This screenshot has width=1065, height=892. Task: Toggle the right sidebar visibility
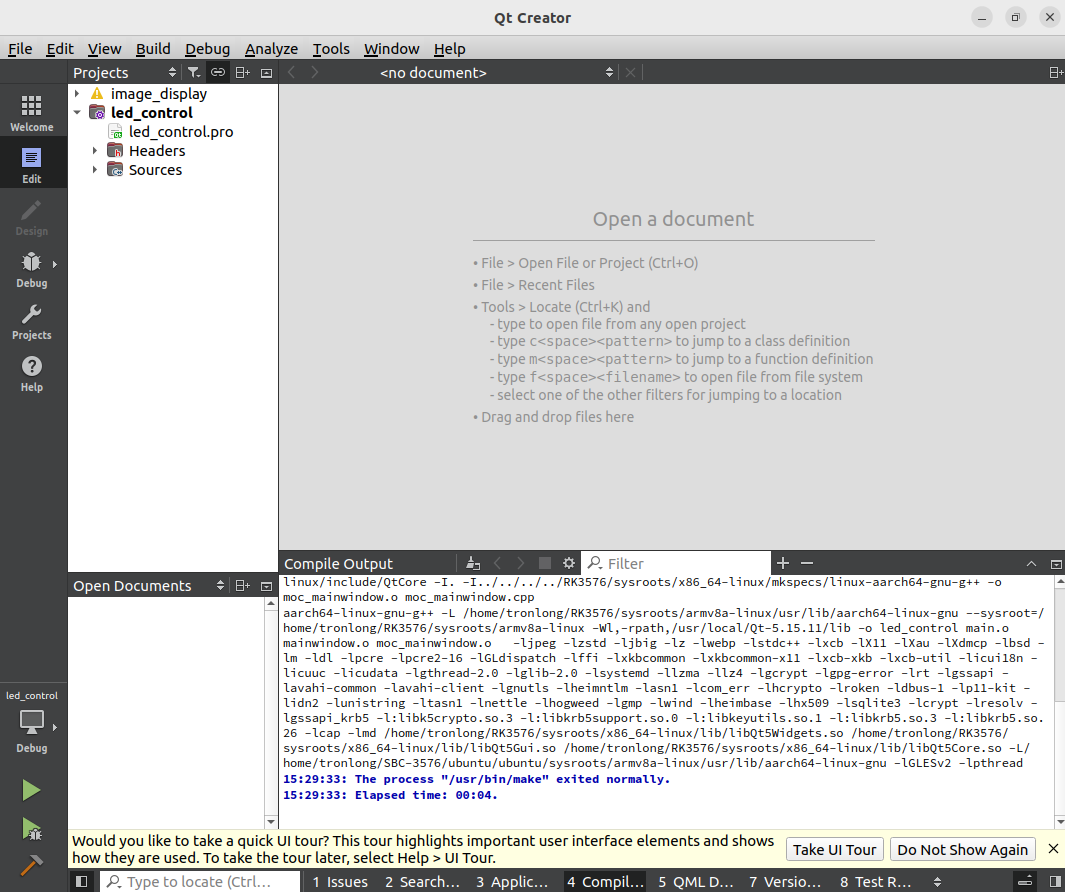[x=1054, y=881]
